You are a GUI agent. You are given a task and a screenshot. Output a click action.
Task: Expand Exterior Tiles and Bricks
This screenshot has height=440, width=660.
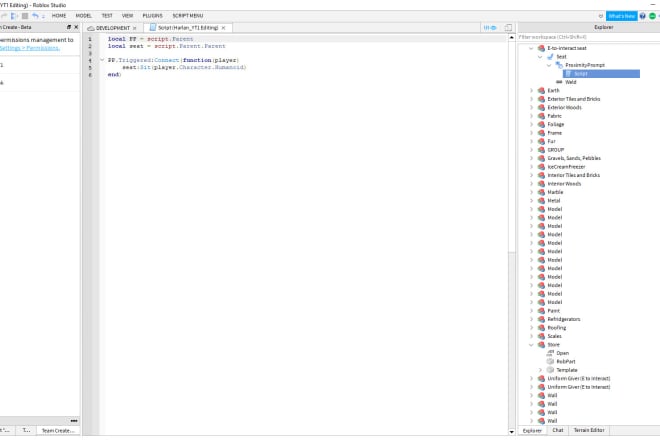click(531, 99)
